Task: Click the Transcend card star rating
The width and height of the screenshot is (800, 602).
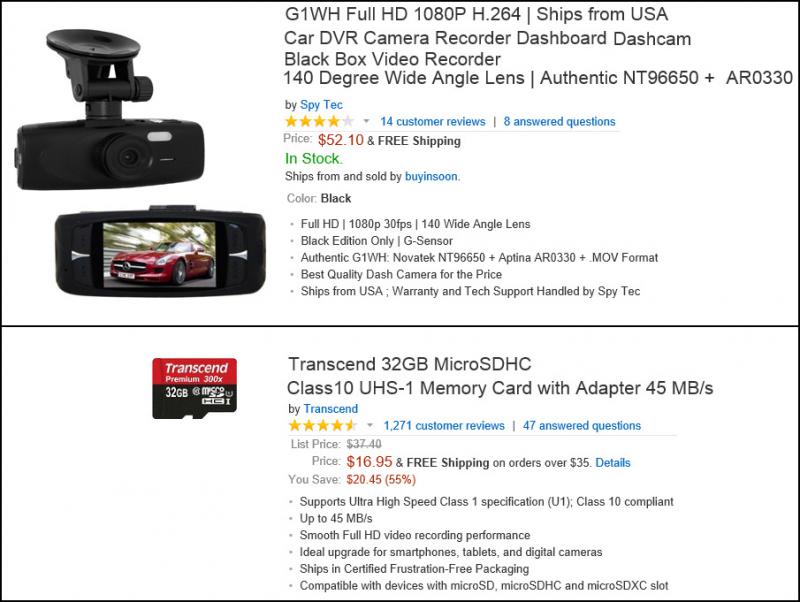Action: click(323, 425)
